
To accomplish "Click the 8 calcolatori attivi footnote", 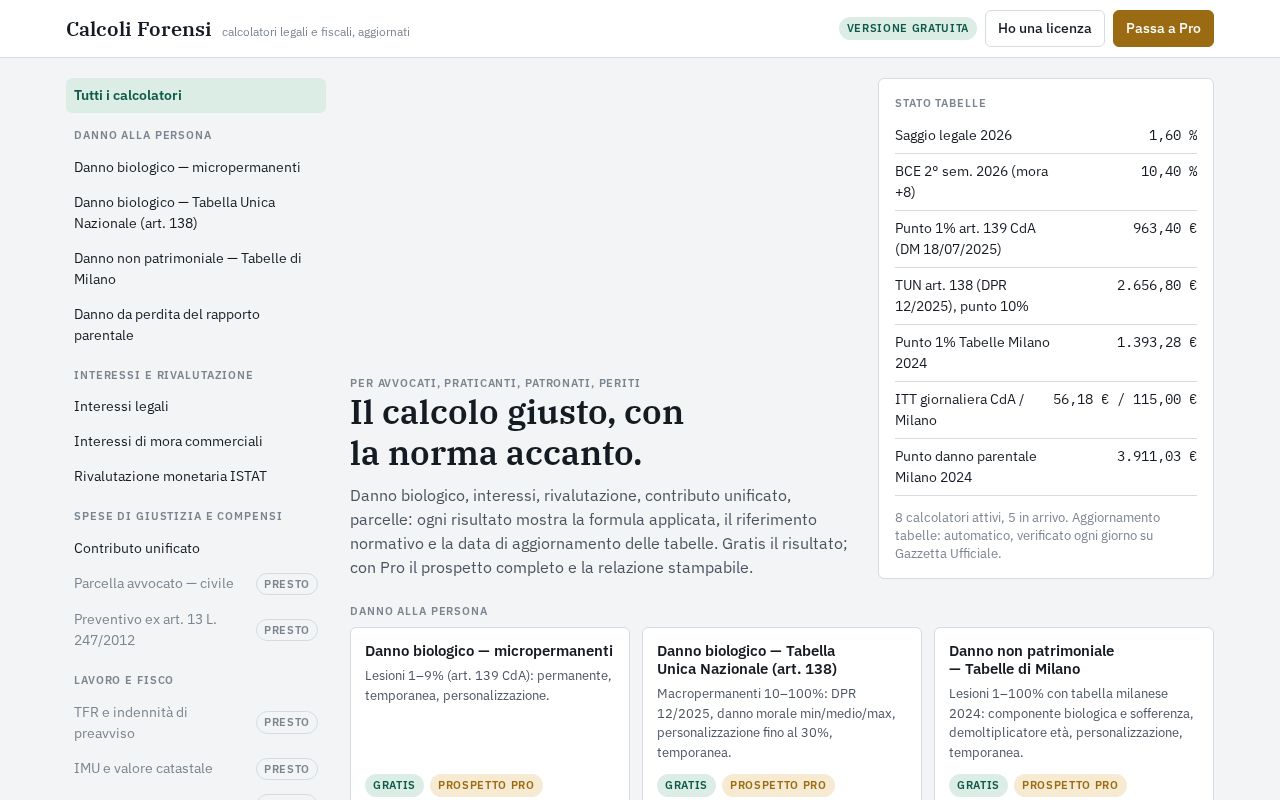I will click(x=1028, y=535).
